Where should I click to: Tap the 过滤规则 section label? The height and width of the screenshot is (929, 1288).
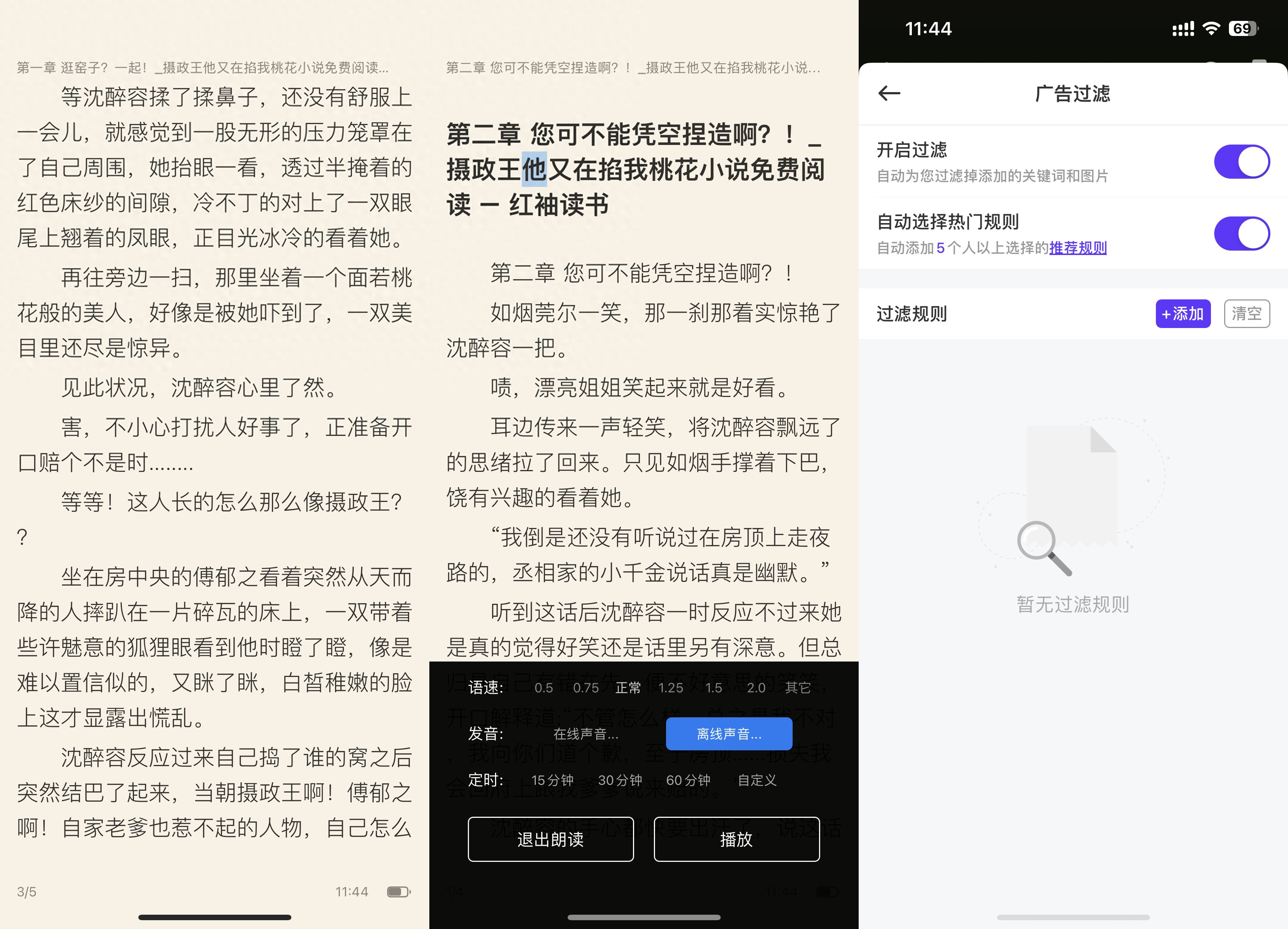point(912,313)
